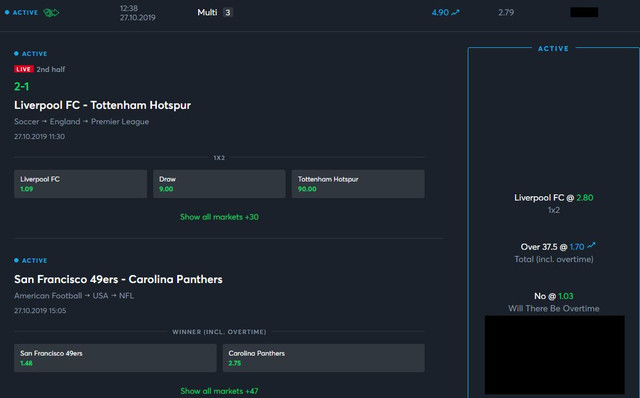
Task: Click the multi selection count badge 3
Action: click(228, 13)
